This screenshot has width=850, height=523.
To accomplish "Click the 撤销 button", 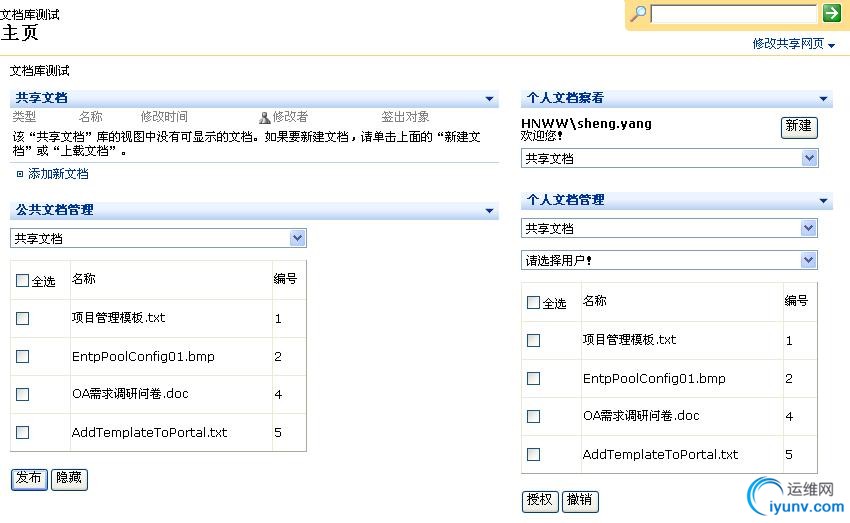I will (x=579, y=500).
